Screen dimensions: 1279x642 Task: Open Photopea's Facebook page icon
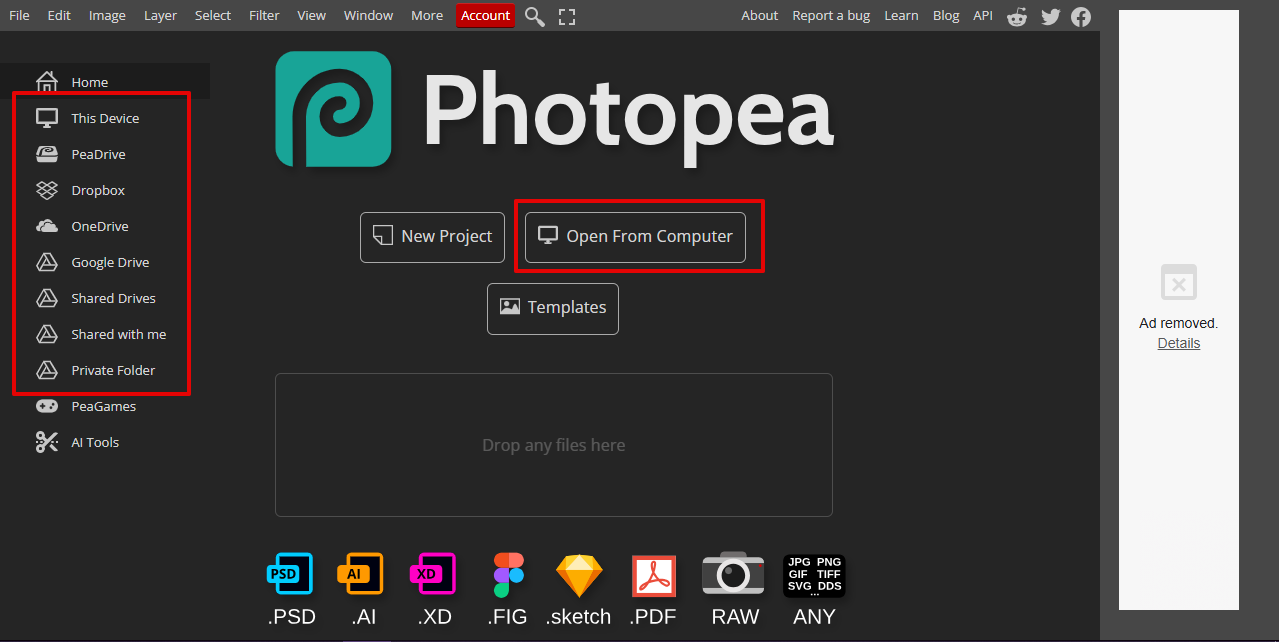[x=1081, y=16]
